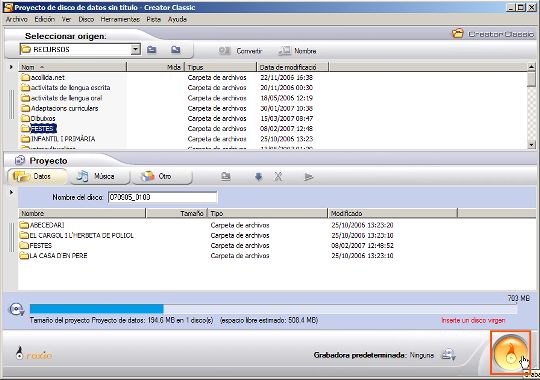The height and width of the screenshot is (380, 540).
Task: Select EL CARGOL I L'HERBETA DE POLIOL folder
Action: pos(76,235)
